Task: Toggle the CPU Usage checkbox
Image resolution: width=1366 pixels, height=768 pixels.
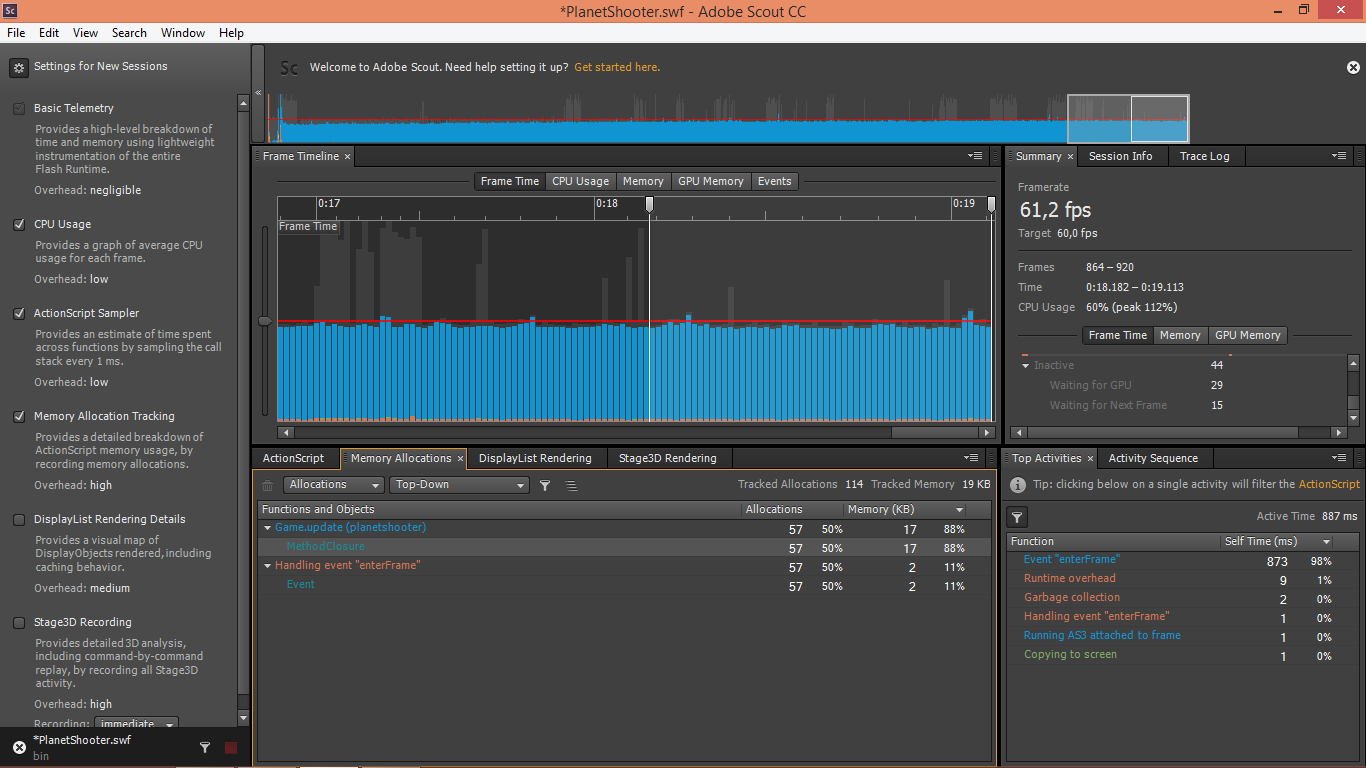Action: coord(19,225)
